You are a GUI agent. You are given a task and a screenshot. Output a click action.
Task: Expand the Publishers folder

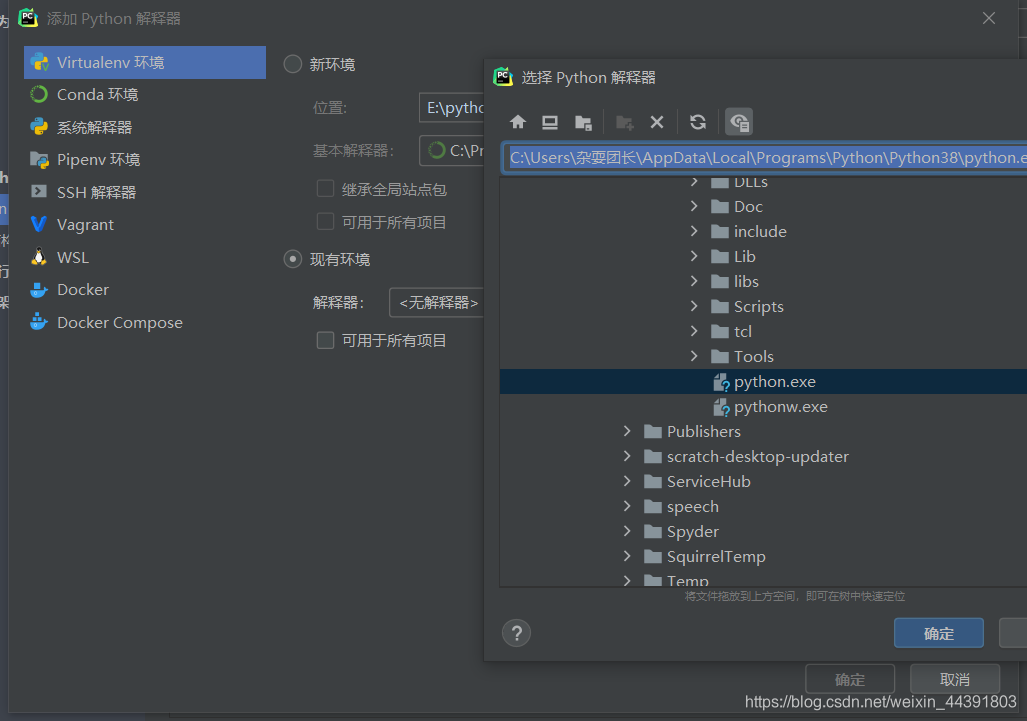tap(627, 431)
